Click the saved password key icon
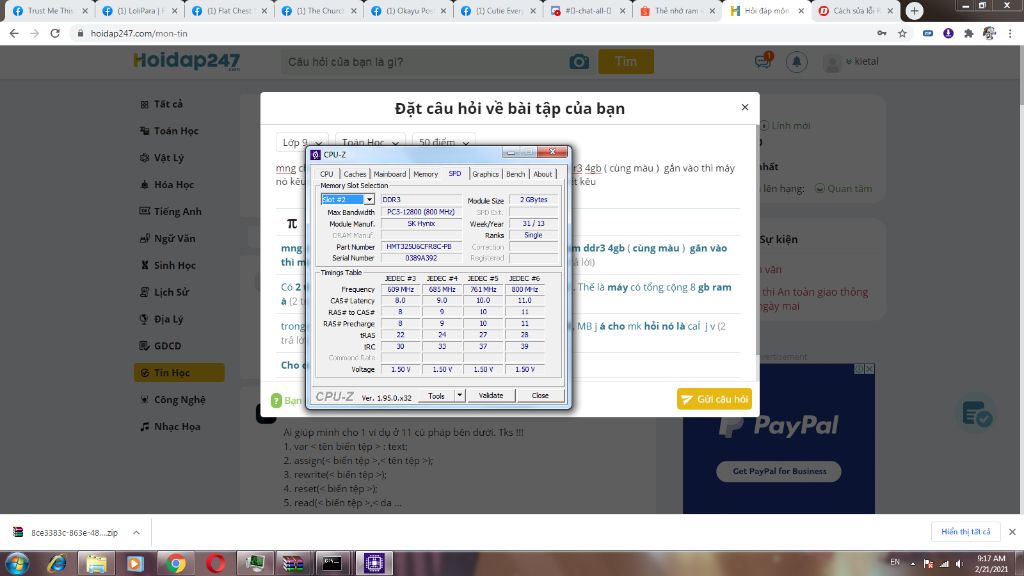The height and width of the screenshot is (576, 1024). [882, 33]
